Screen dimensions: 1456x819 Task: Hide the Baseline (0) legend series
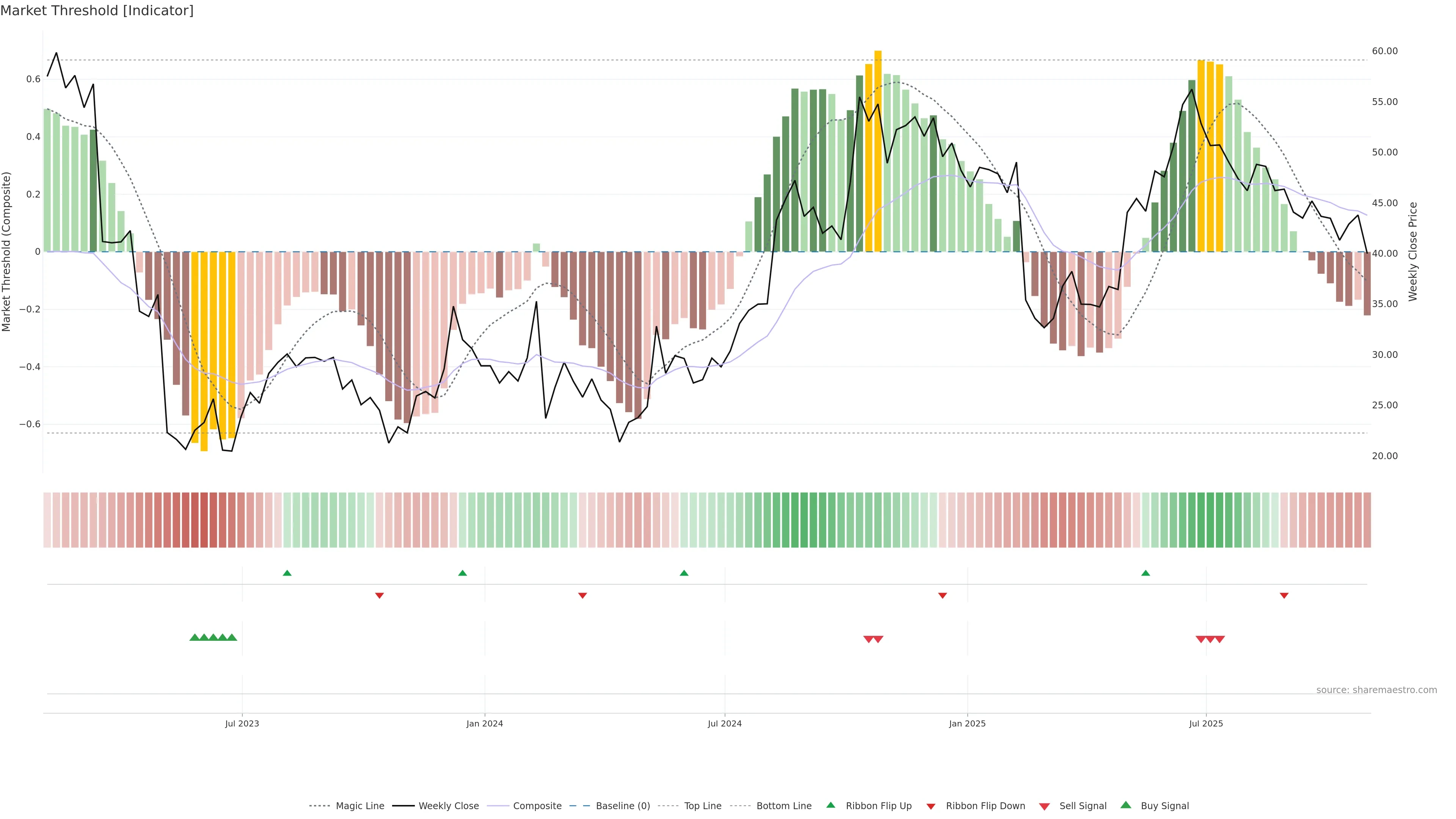tap(622, 806)
